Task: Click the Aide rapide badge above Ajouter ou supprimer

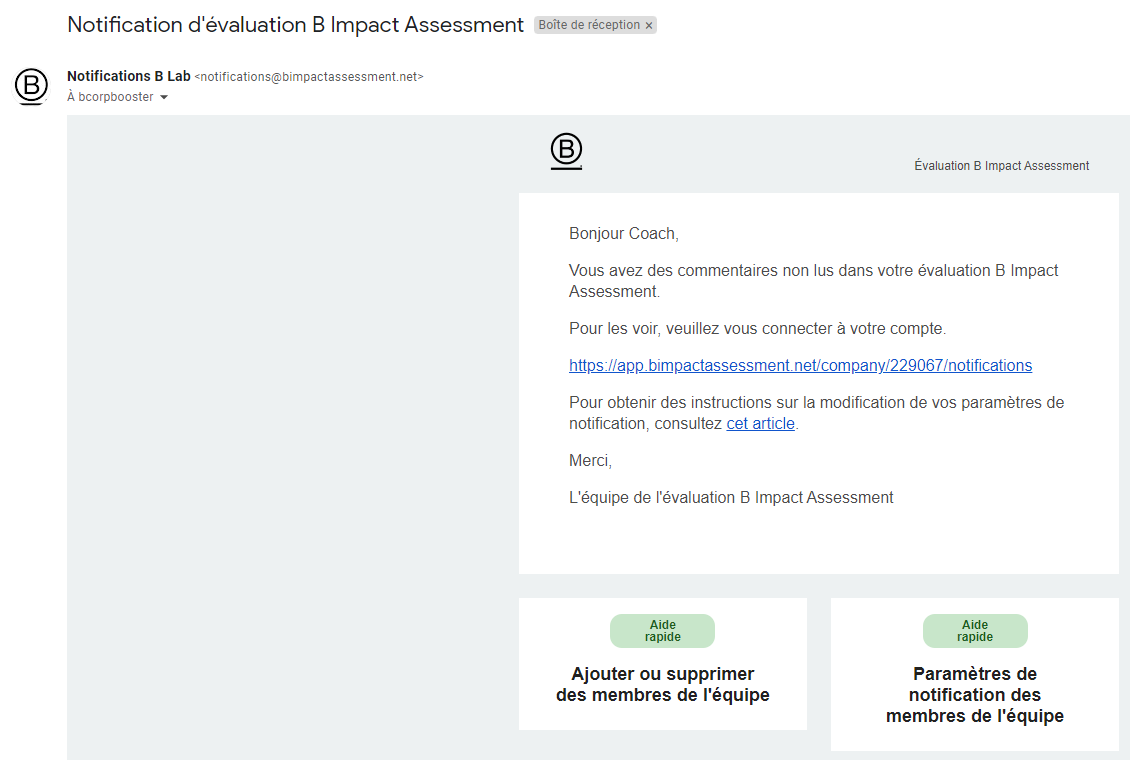Action: 662,631
